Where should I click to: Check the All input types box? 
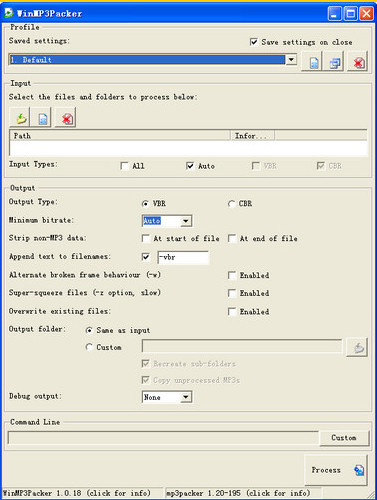point(124,166)
